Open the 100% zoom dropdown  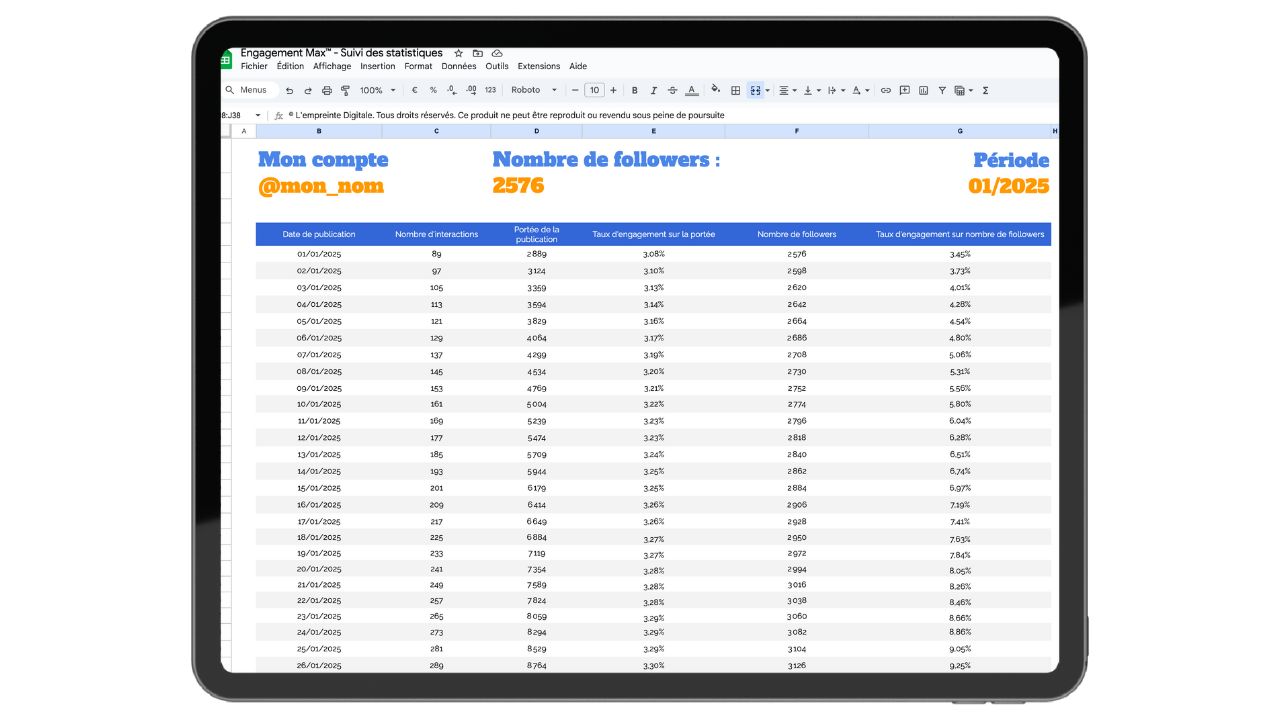tap(377, 90)
